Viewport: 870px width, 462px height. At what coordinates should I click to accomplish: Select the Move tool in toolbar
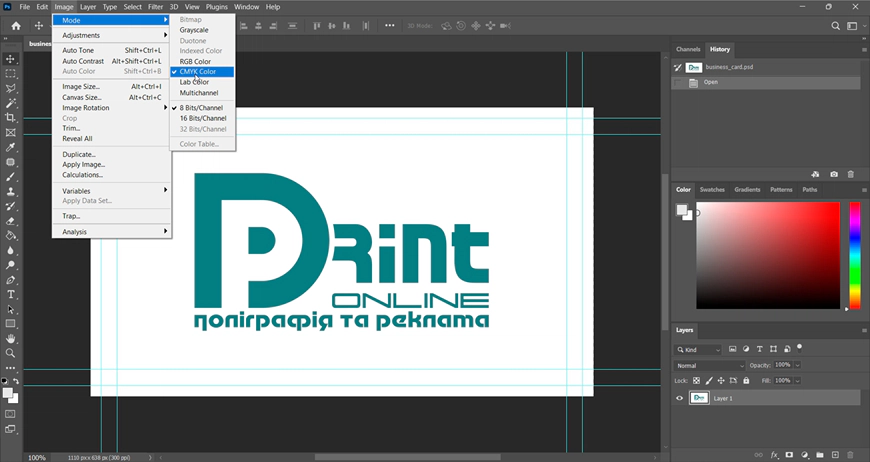[10, 59]
